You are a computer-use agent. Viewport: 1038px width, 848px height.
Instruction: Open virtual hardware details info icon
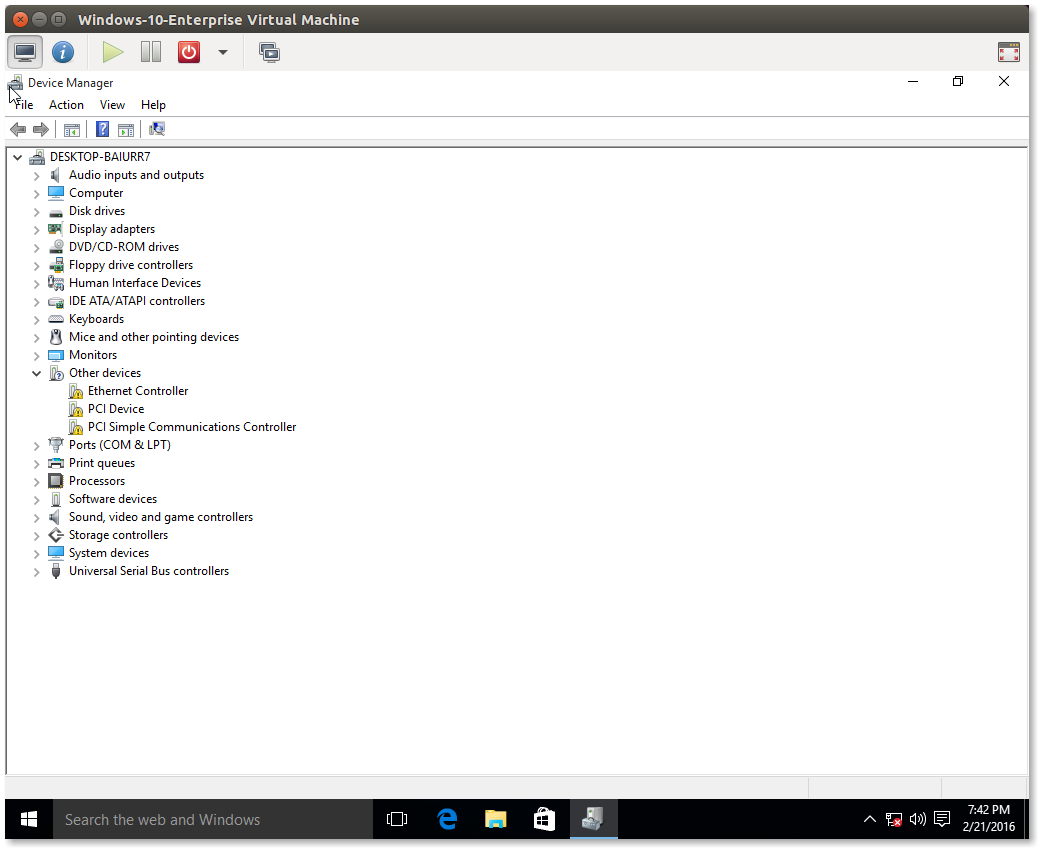63,52
